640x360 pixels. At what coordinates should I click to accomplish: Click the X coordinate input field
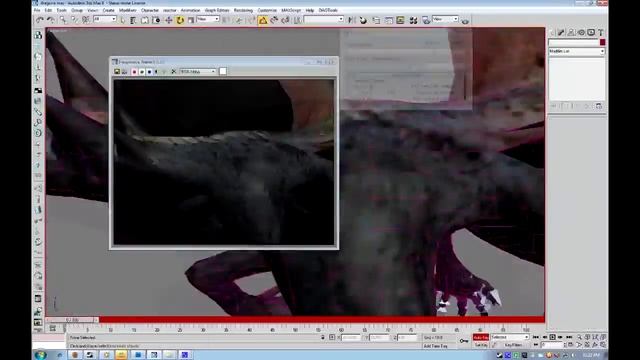click(x=351, y=338)
